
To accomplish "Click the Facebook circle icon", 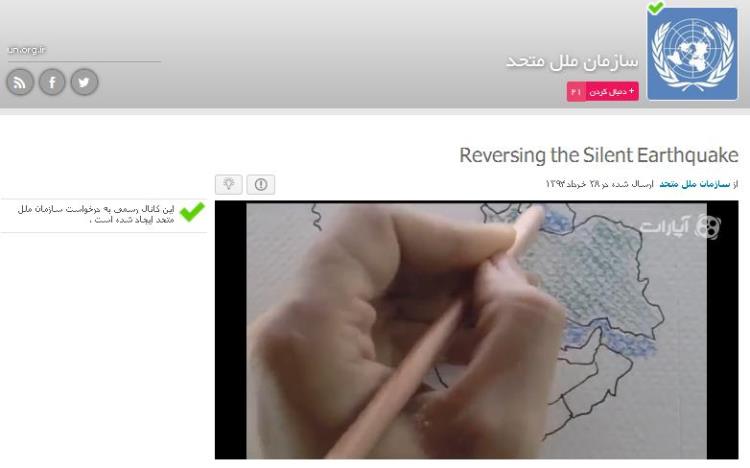I will pyautogui.click(x=52, y=82).
